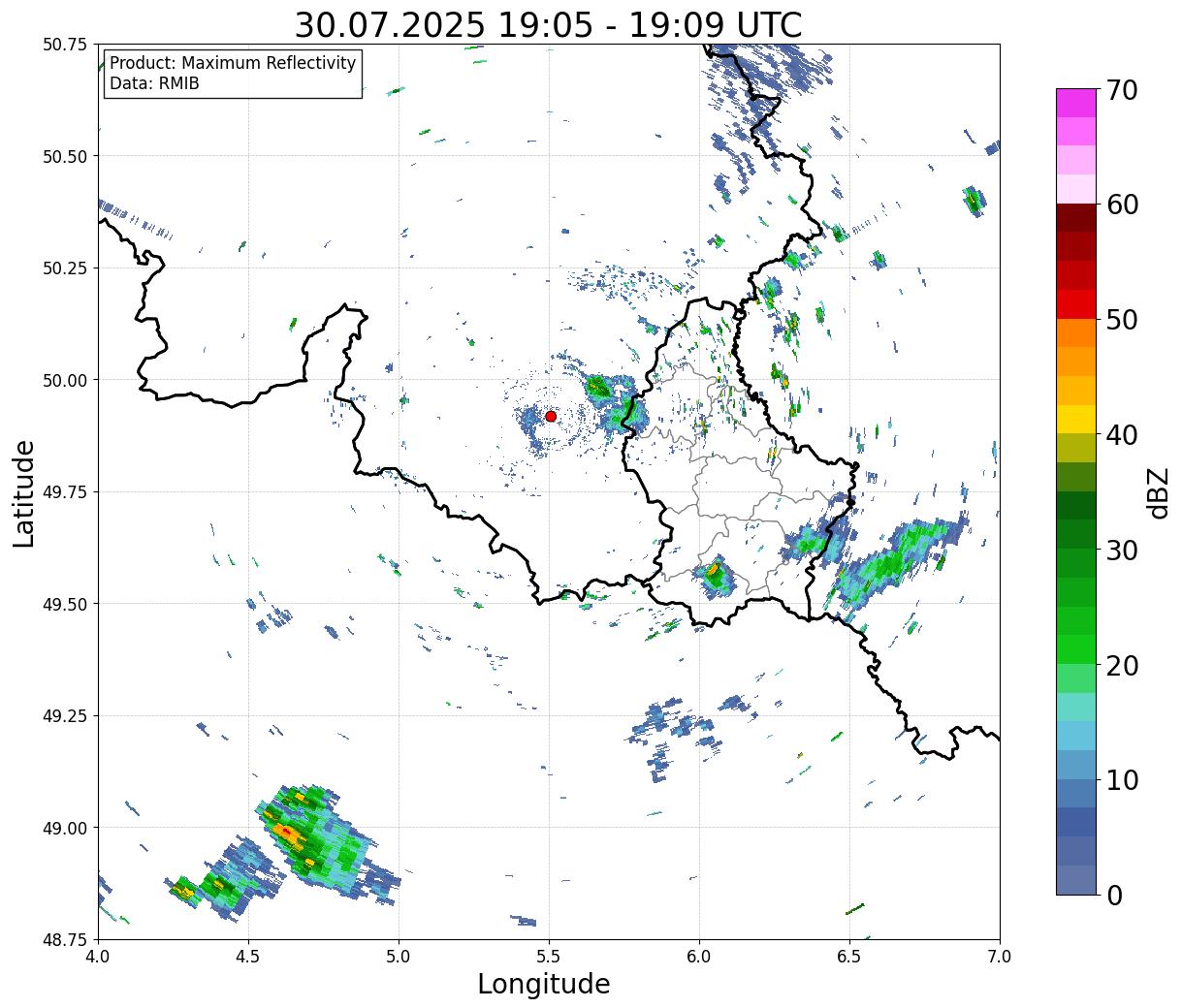Click the 'Data: RMIB' text

154,84
